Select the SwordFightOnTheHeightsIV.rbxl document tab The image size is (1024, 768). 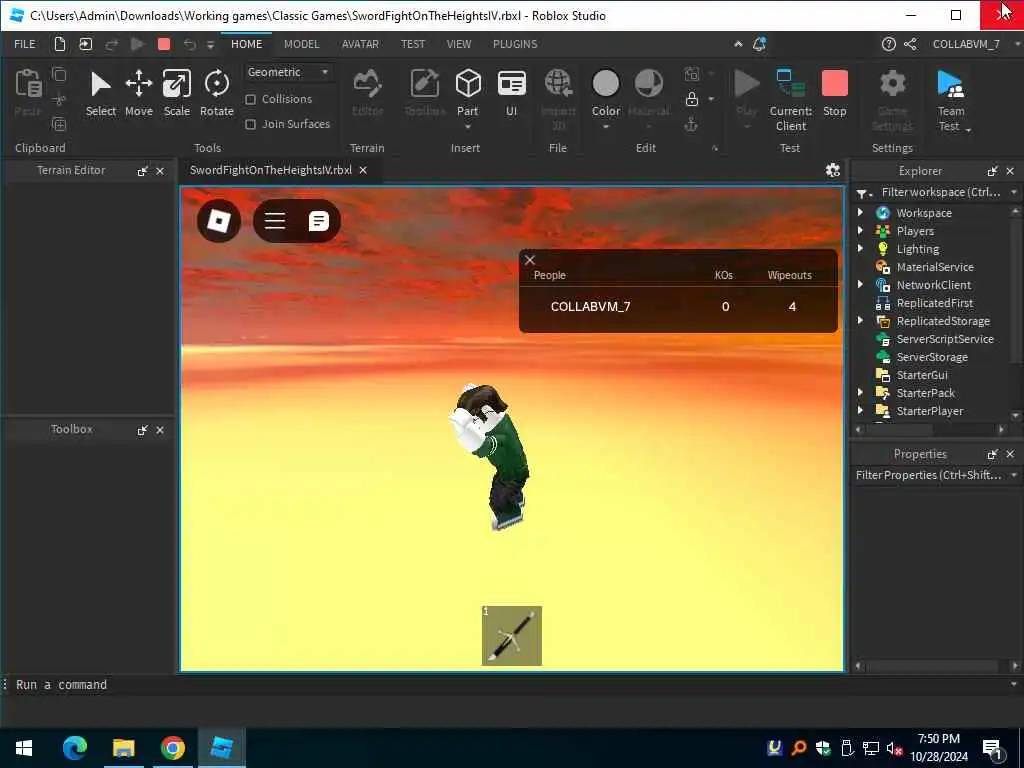click(x=270, y=170)
